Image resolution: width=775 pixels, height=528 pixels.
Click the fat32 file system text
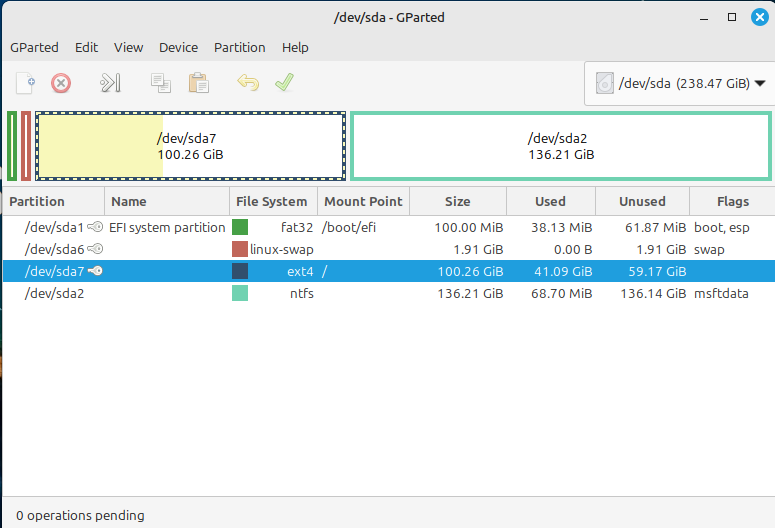pyautogui.click(x=297, y=227)
